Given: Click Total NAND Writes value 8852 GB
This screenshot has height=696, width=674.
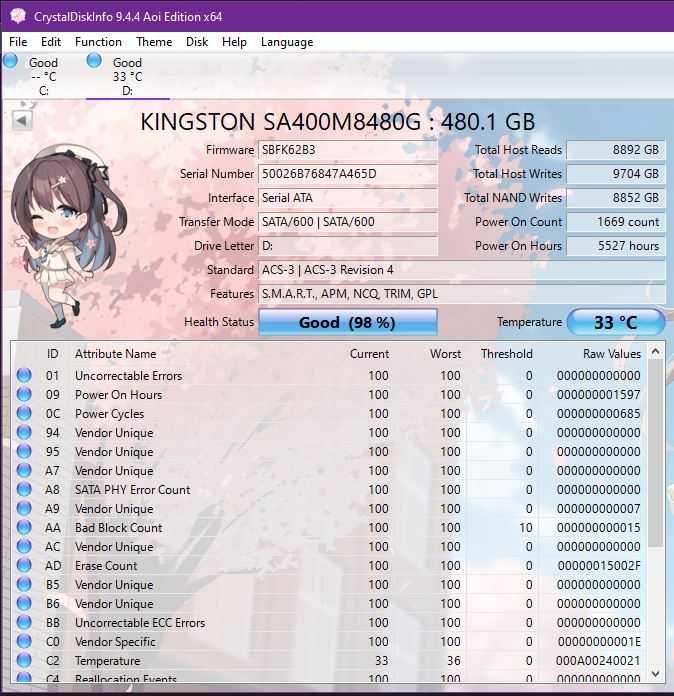Looking at the screenshot, I should tap(615, 198).
